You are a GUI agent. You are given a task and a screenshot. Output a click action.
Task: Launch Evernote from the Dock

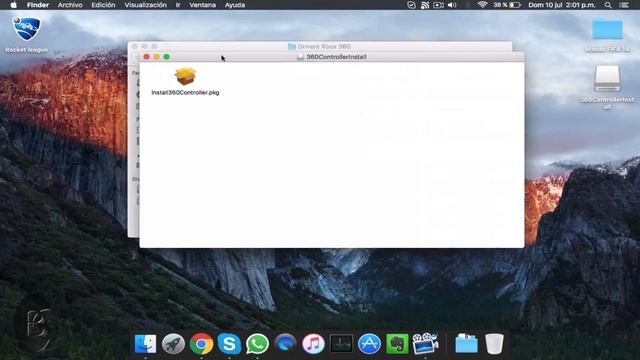click(x=397, y=344)
